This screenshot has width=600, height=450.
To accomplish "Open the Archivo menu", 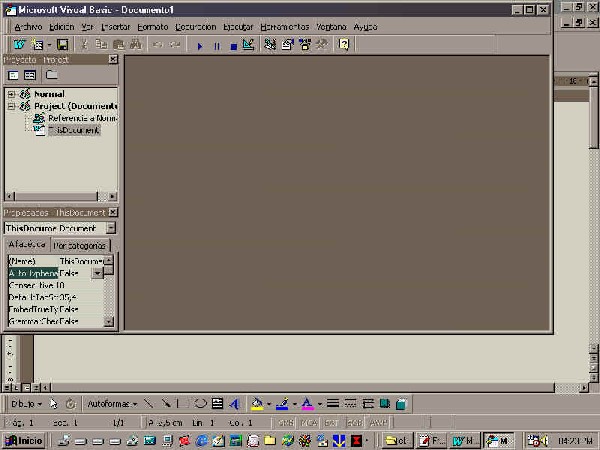I will click(28, 27).
